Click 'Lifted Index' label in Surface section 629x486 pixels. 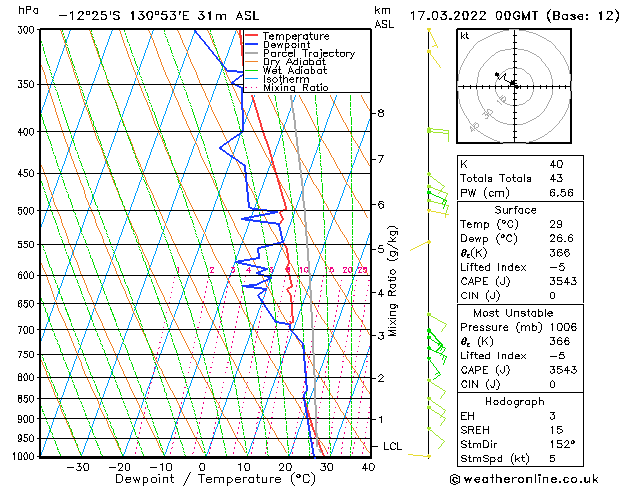point(493,267)
